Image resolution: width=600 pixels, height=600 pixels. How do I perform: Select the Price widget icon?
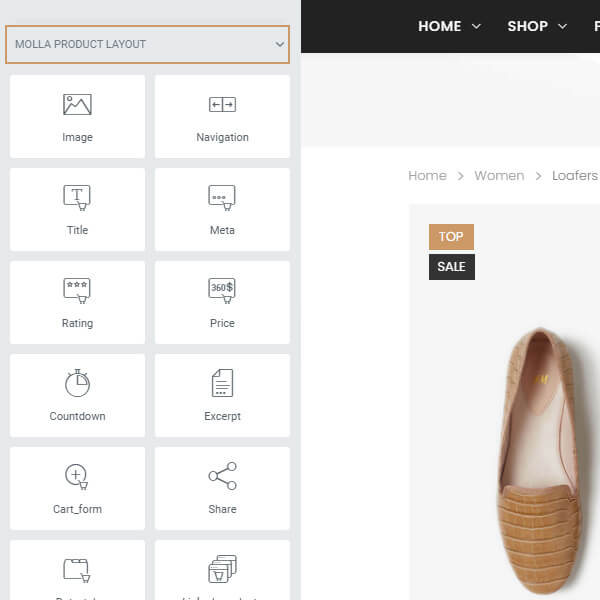(x=222, y=291)
